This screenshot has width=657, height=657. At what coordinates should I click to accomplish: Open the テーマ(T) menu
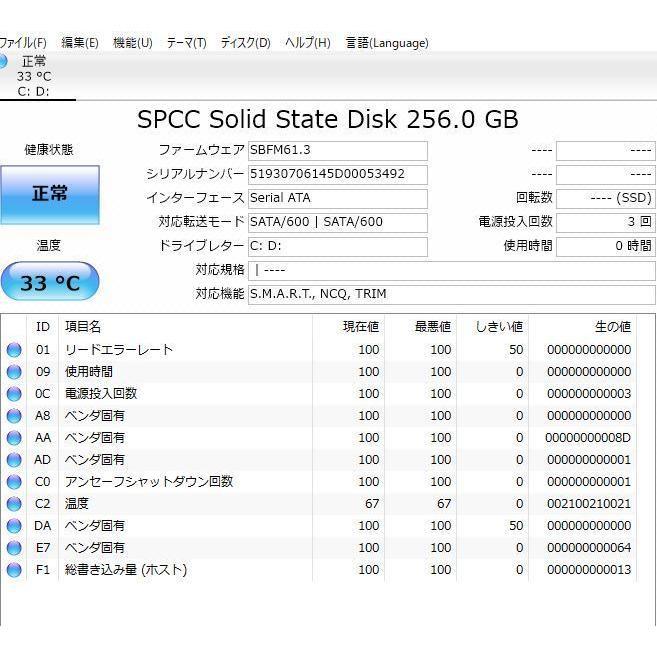click(x=186, y=43)
